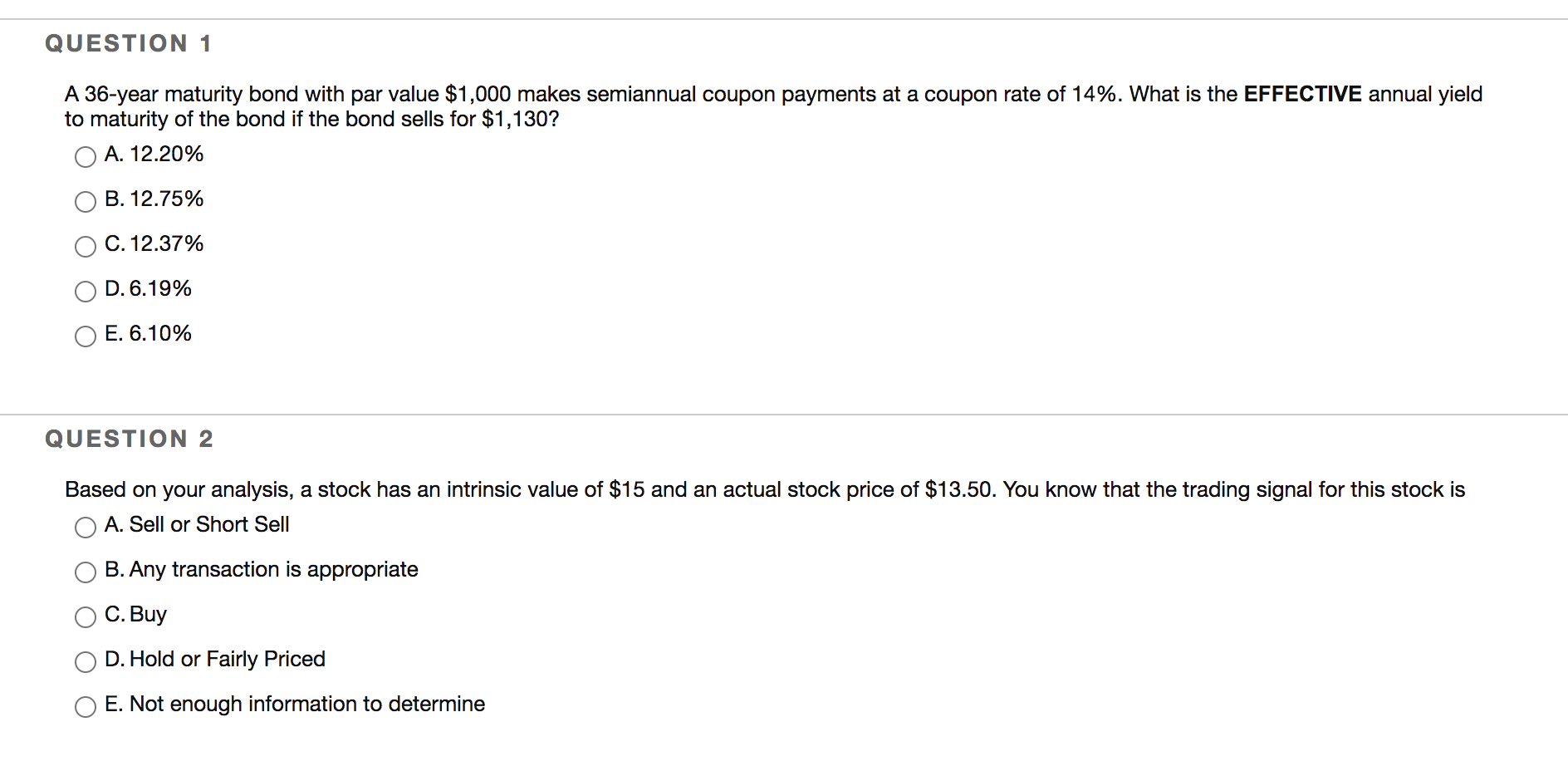The width and height of the screenshot is (1568, 771).
Task: Click the 'Sell or Short Sell' label text
Action: [x=198, y=524]
